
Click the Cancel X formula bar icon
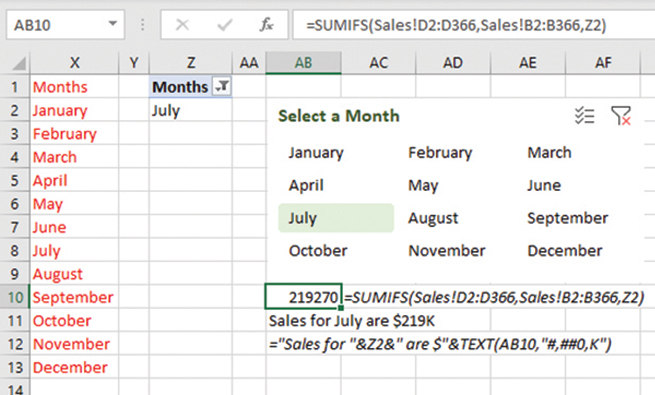pos(182,25)
